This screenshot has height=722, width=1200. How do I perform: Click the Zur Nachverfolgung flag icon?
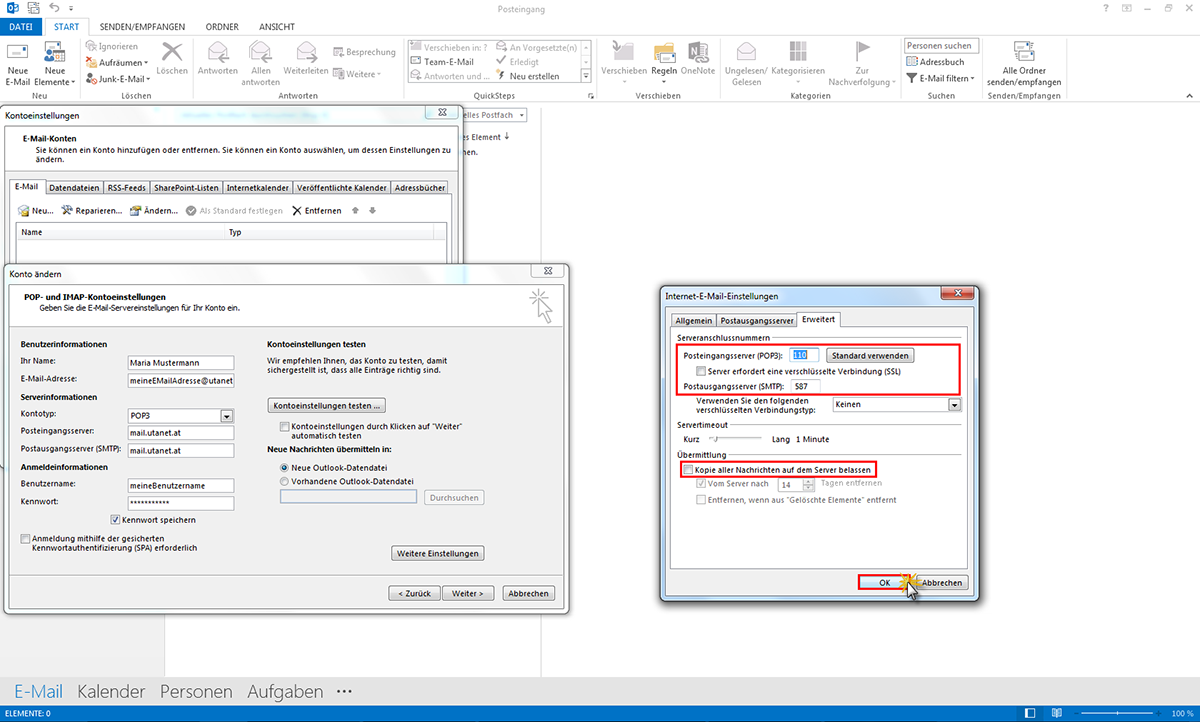pos(862,52)
